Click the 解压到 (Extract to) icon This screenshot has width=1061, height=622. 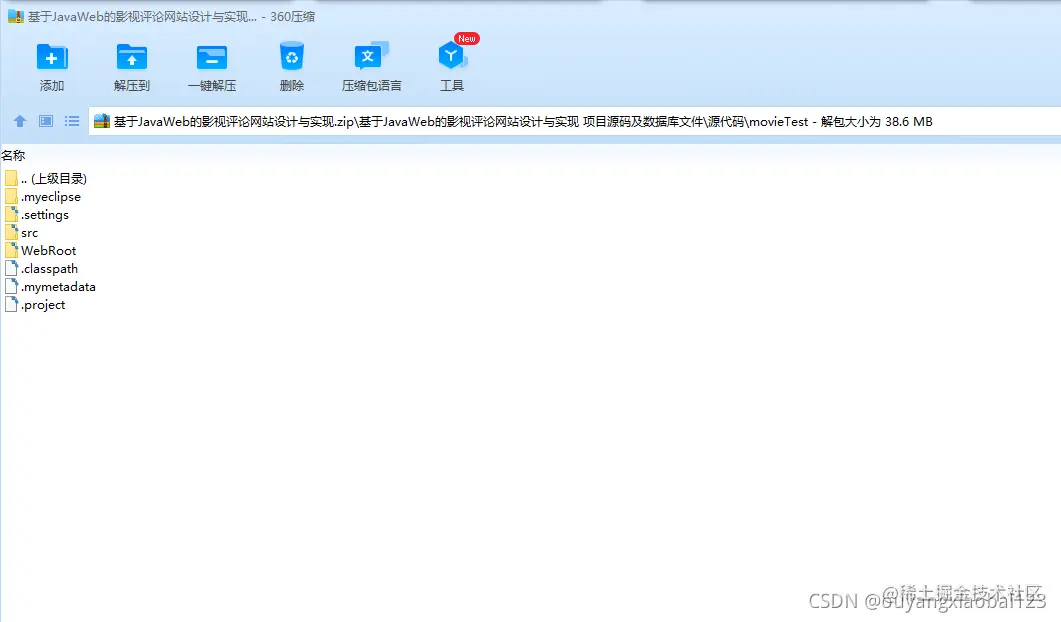point(131,58)
